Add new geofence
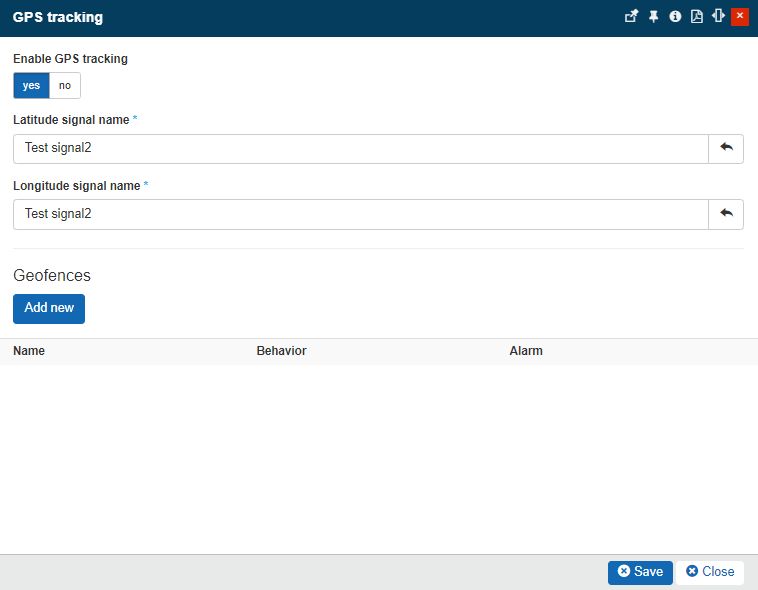This screenshot has height=590, width=758. (49, 308)
